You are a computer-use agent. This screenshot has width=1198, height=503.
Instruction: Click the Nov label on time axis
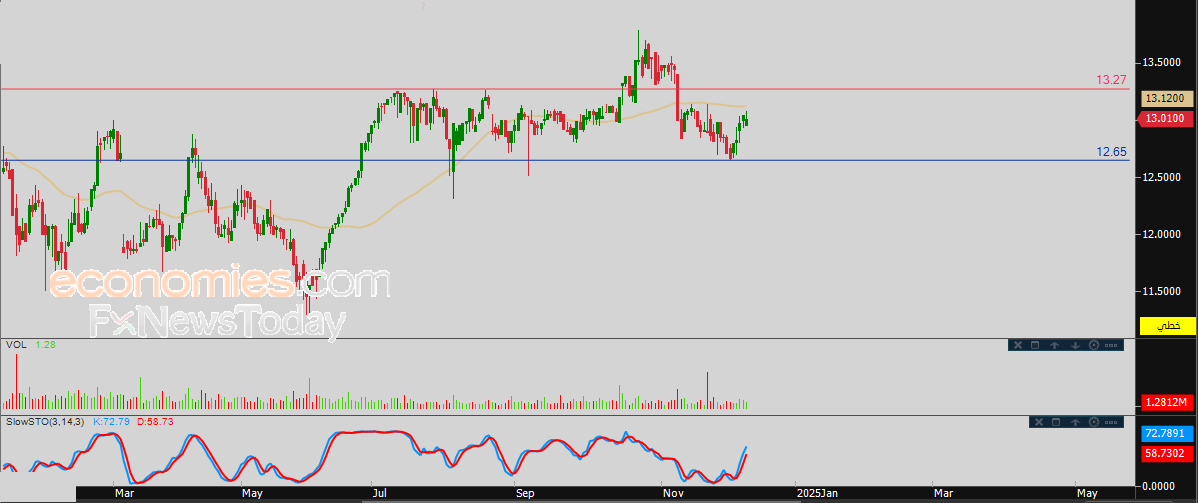pyautogui.click(x=673, y=495)
